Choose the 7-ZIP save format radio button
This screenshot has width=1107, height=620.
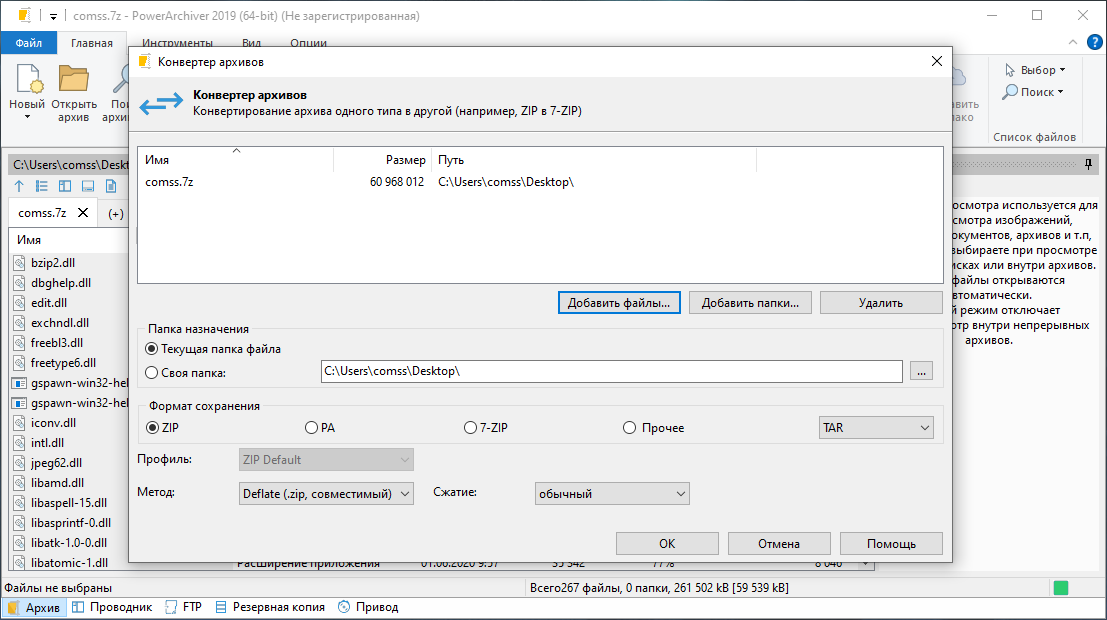(470, 428)
